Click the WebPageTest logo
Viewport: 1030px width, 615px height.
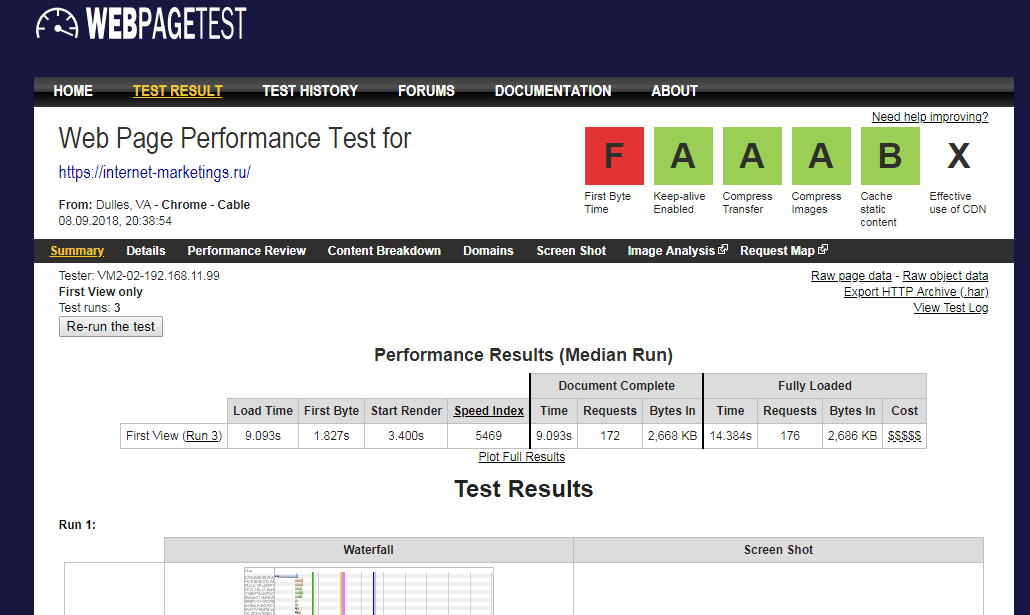click(x=141, y=24)
